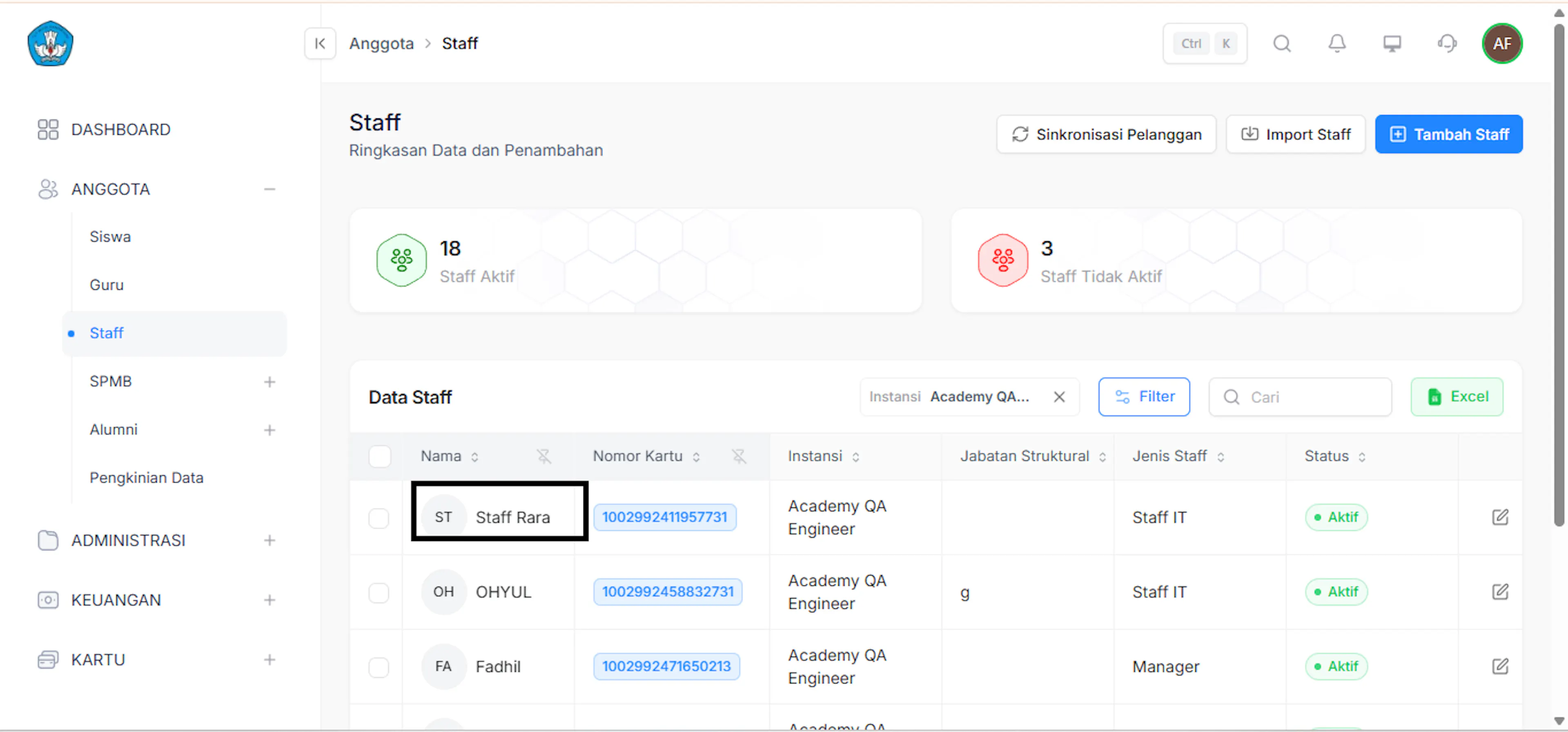The height and width of the screenshot is (732, 1568).
Task: Click the Cari search field
Action: (x=1300, y=397)
